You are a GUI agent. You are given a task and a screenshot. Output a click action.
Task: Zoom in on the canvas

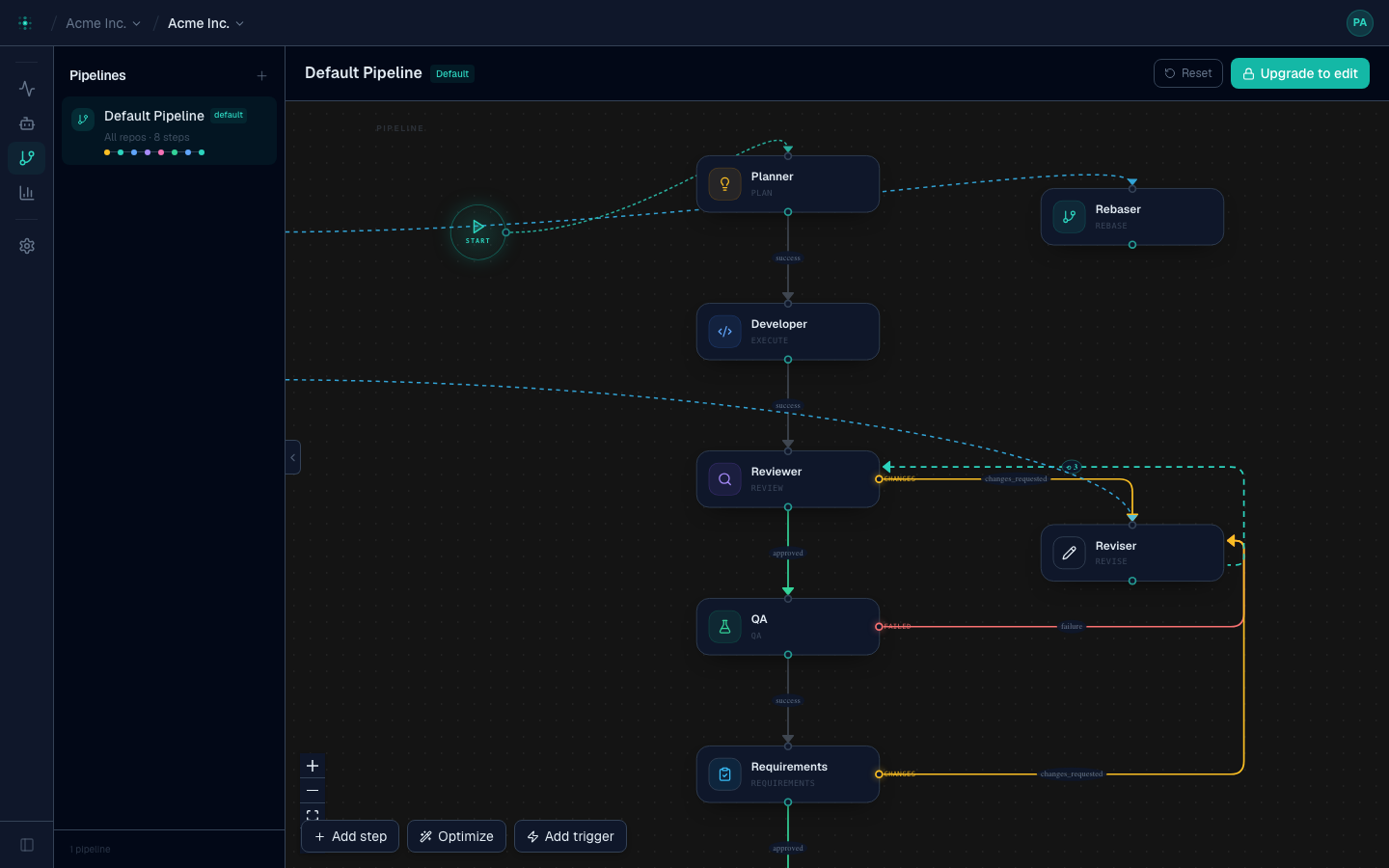click(x=313, y=766)
